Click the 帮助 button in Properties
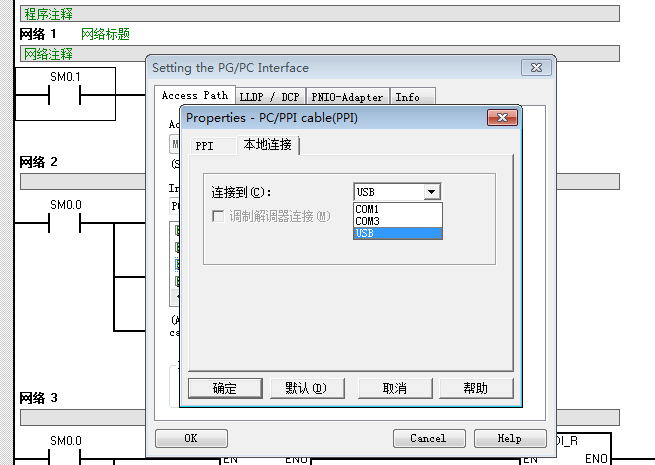This screenshot has height=465, width=655. tap(476, 388)
